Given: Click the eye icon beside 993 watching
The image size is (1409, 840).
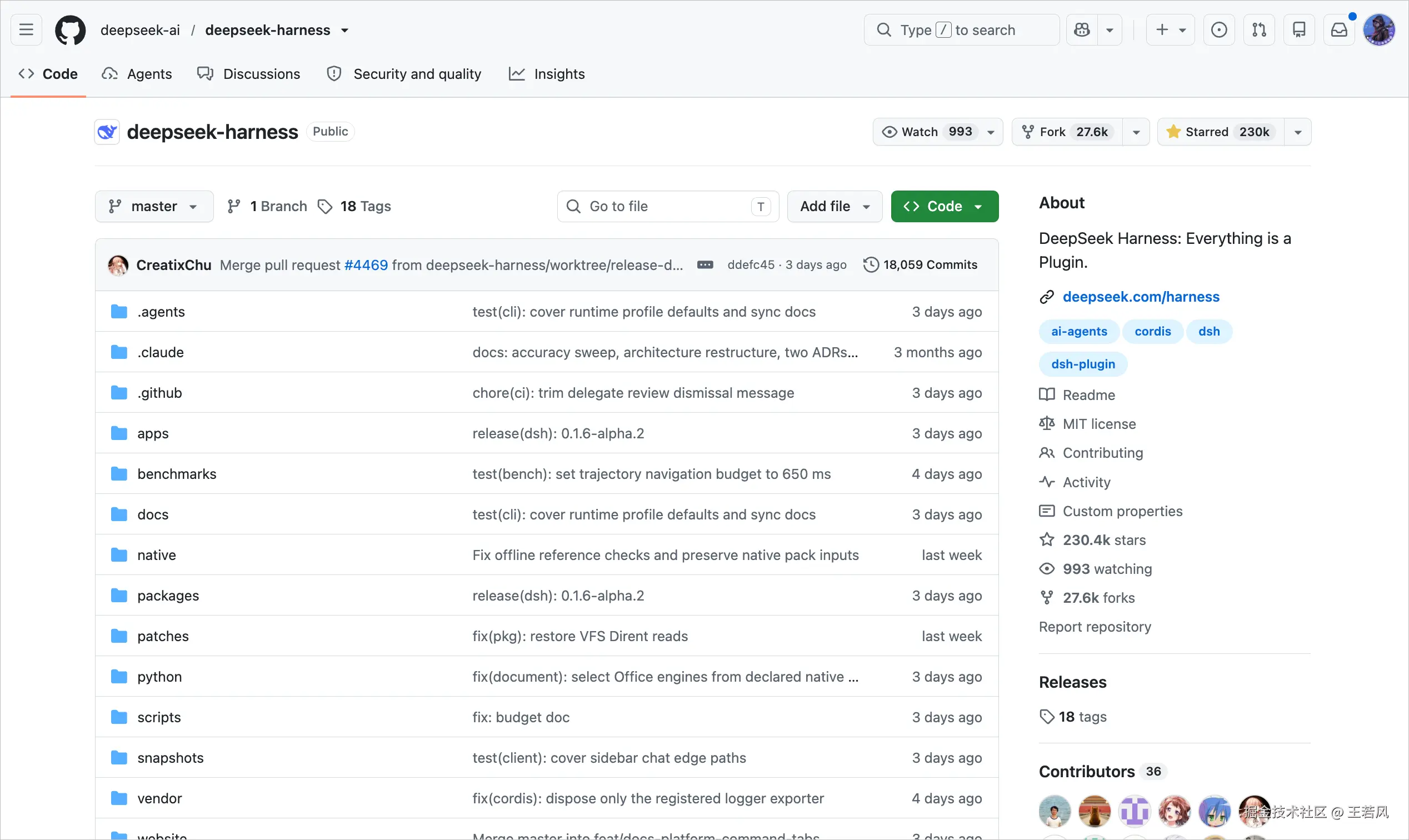Looking at the screenshot, I should click(x=1047, y=569).
